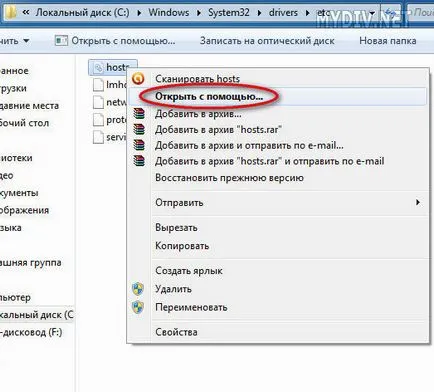This screenshot has width=434, height=392.
Task: Select Библиотеки in the navigation pane
Action: (x=16, y=158)
